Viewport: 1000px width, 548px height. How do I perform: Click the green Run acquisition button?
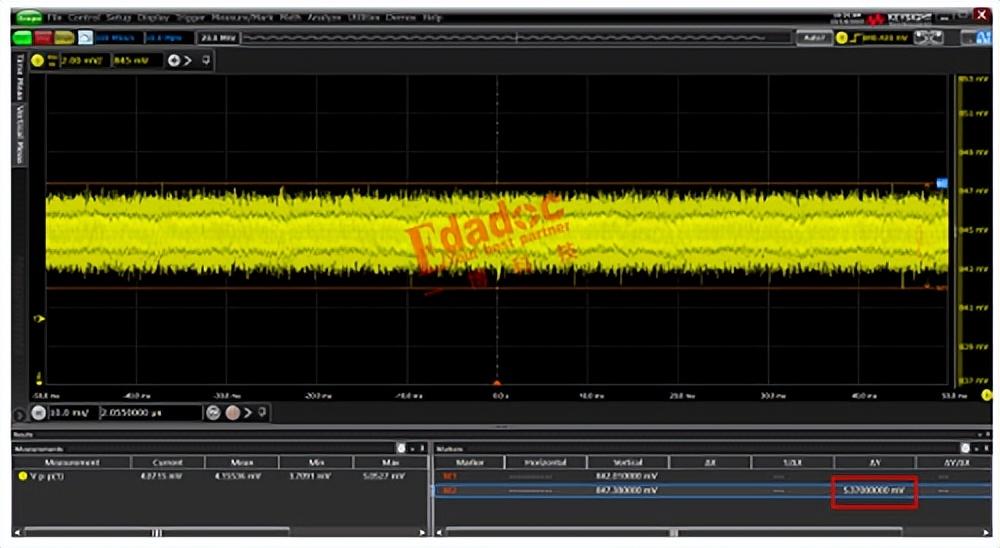pyautogui.click(x=22, y=38)
